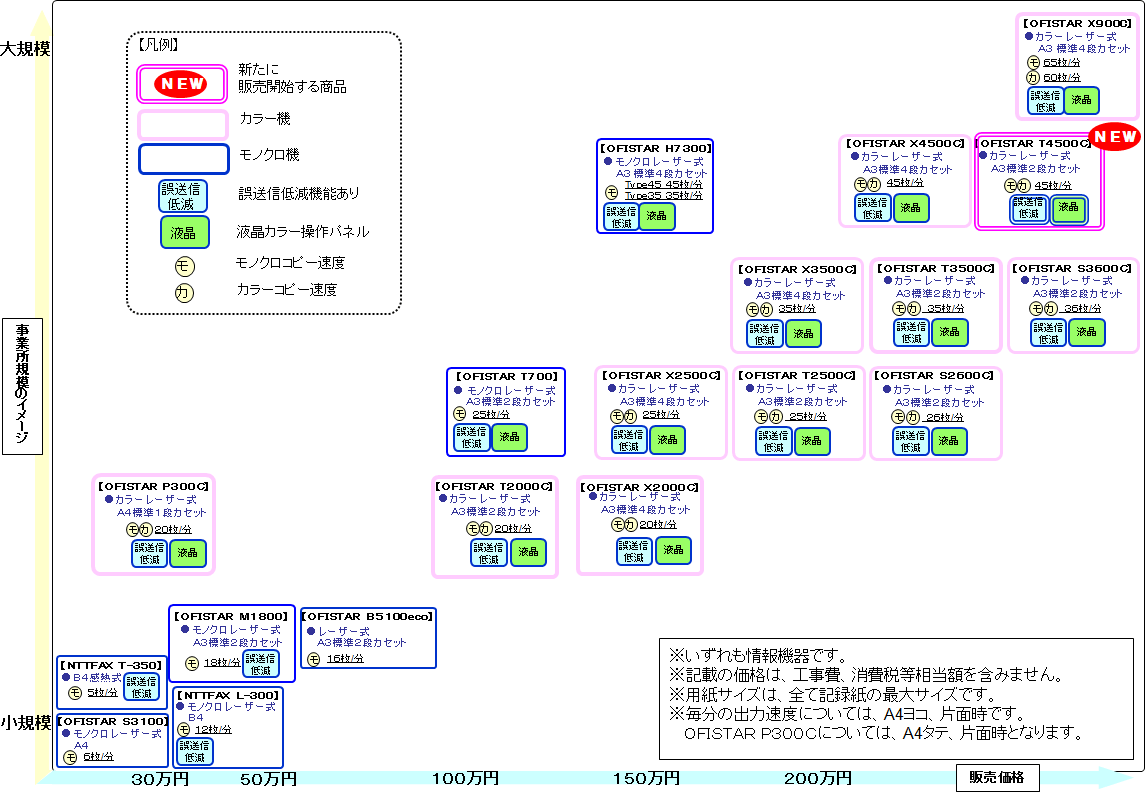Click the green 液晶 badge in the legend
The image size is (1145, 792).
click(x=184, y=233)
